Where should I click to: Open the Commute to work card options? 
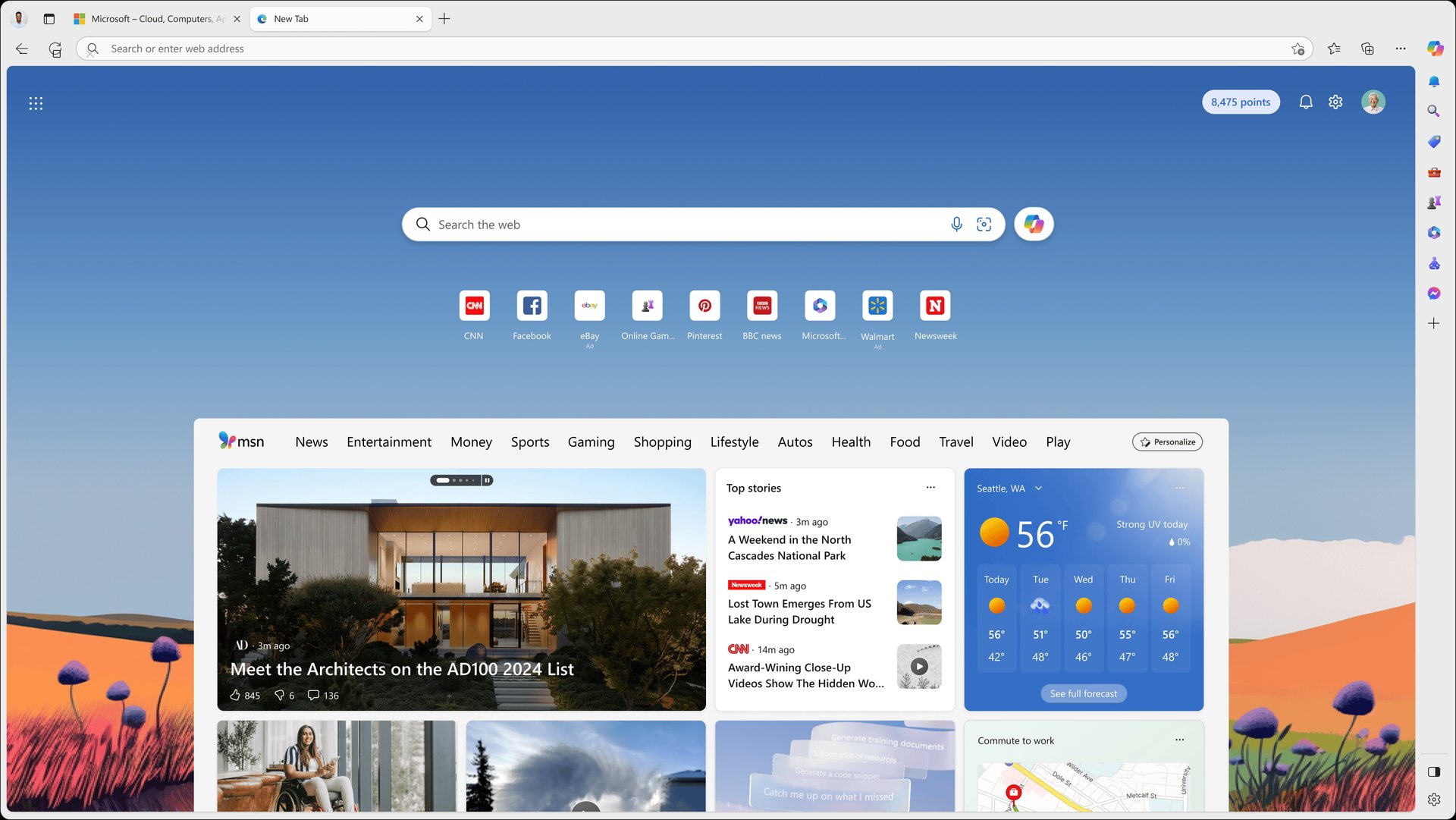1179,740
